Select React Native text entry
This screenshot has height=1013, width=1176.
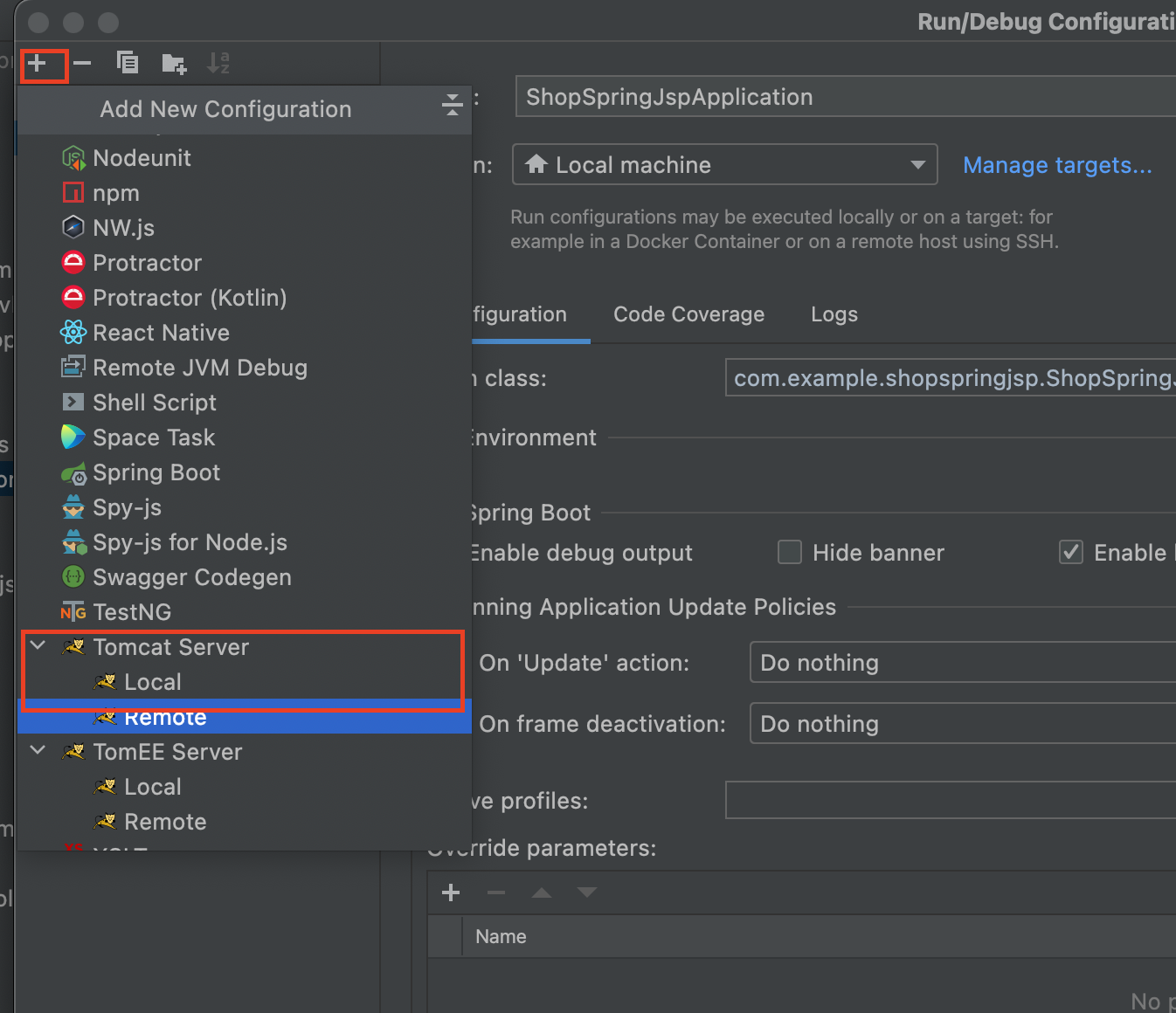[x=161, y=333]
